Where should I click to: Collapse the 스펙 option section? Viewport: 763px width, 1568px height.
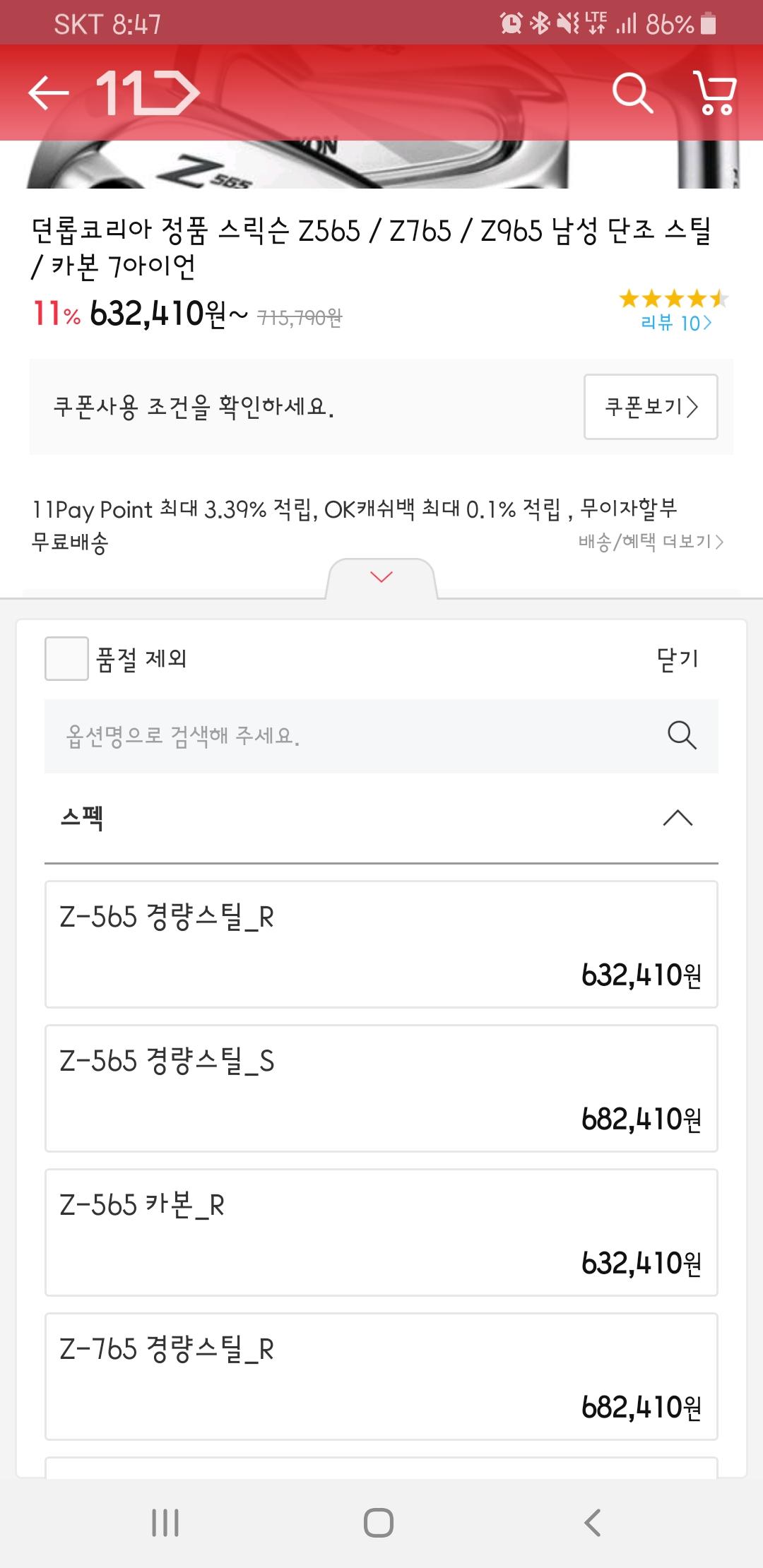click(x=677, y=819)
